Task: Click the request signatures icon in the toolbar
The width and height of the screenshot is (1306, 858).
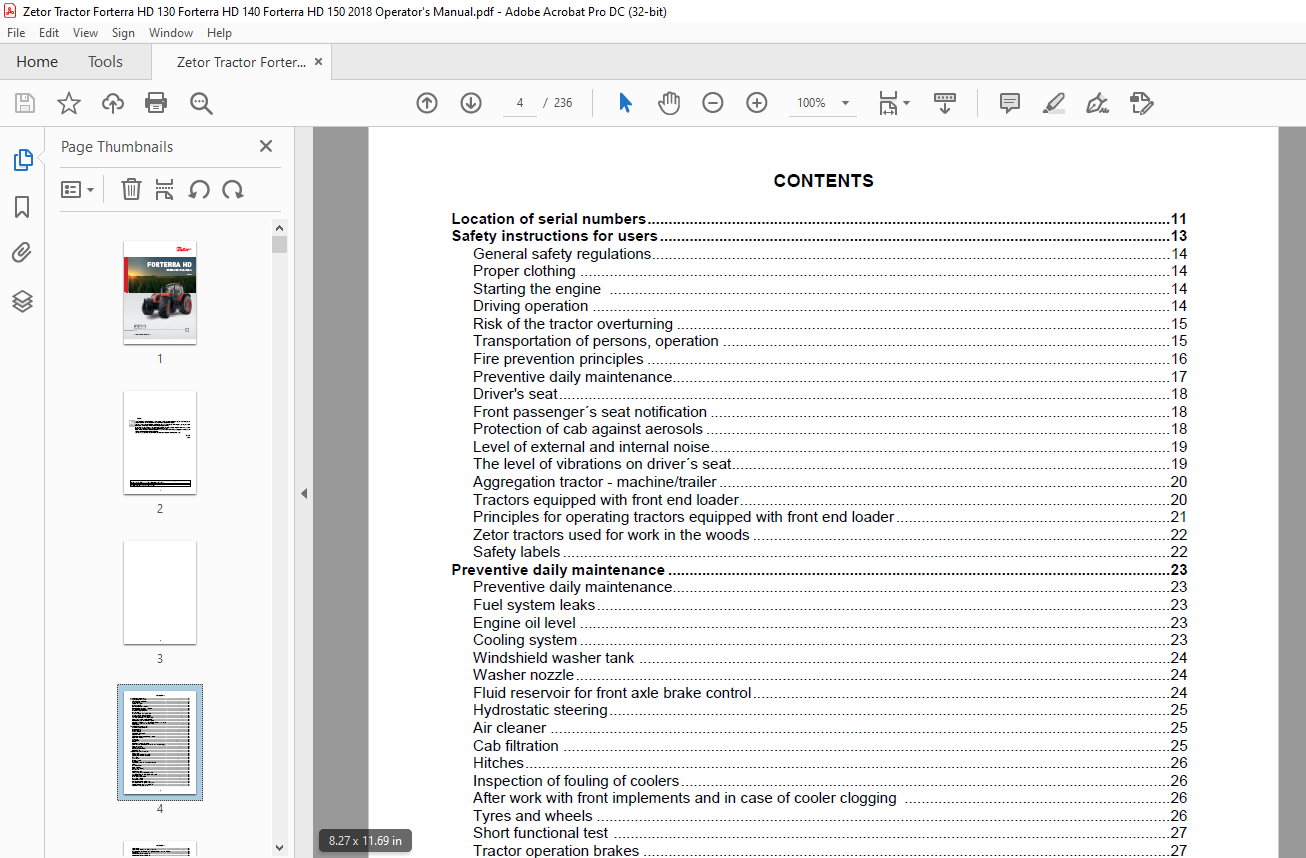Action: pos(1141,103)
